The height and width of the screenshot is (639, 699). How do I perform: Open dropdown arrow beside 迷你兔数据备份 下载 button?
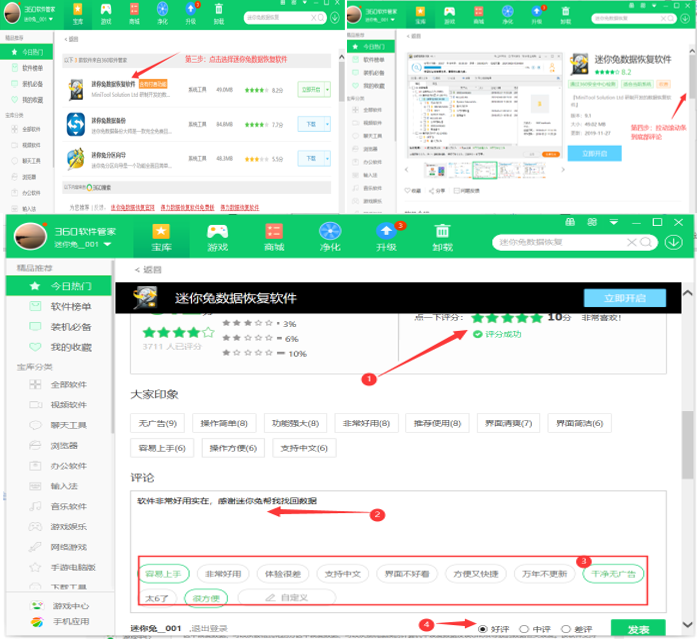pos(327,124)
